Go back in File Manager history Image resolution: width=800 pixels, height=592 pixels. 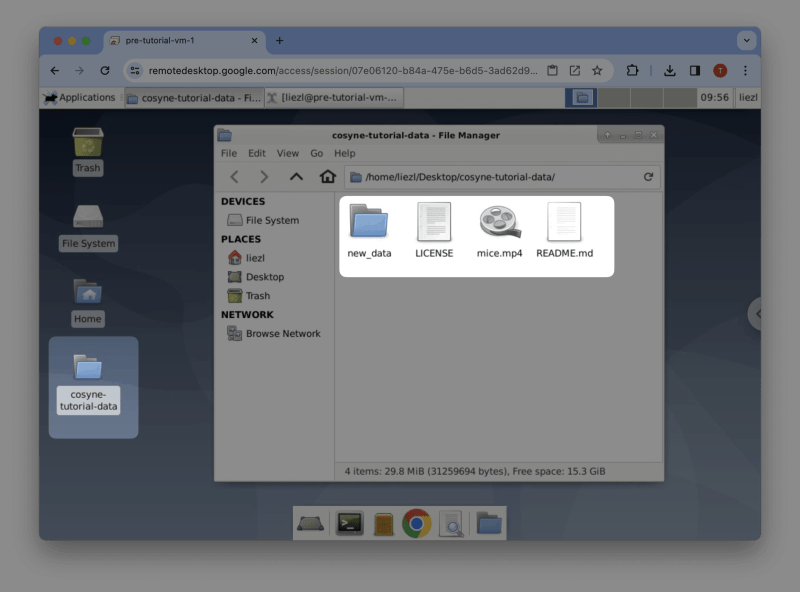(x=234, y=177)
